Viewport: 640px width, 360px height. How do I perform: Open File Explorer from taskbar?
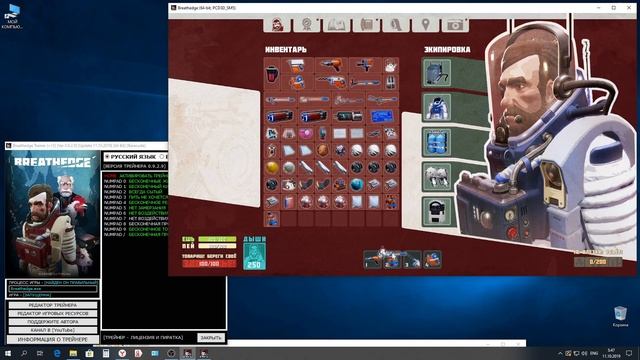(x=73, y=353)
